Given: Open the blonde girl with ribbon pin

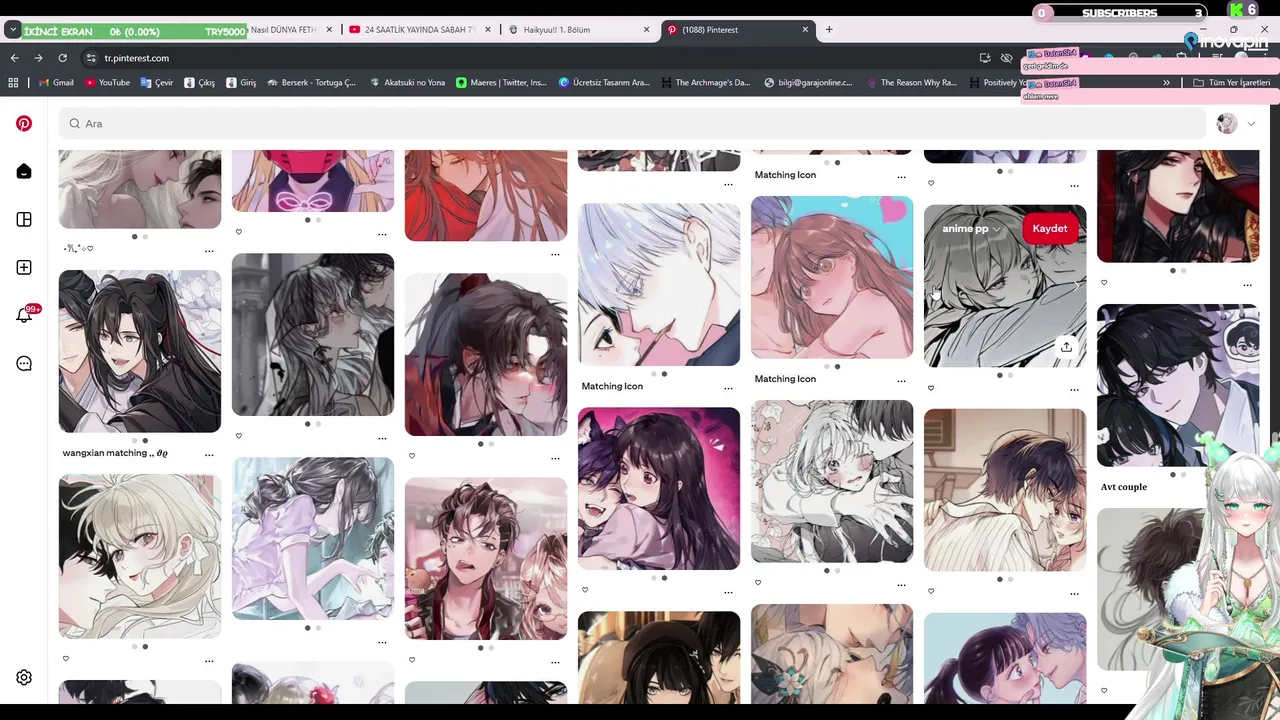Looking at the screenshot, I should tap(140, 556).
